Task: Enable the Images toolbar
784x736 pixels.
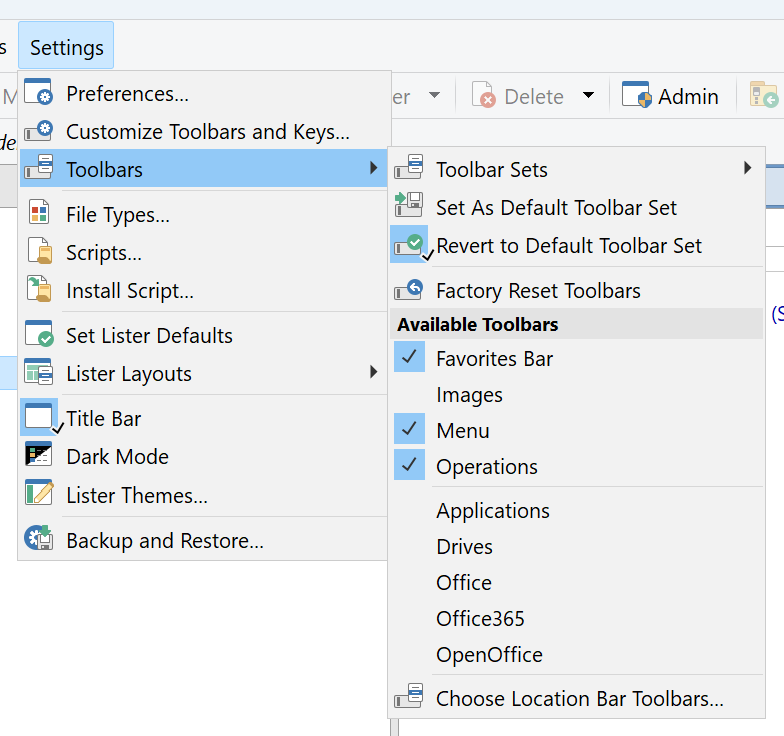Action: pyautogui.click(x=469, y=394)
